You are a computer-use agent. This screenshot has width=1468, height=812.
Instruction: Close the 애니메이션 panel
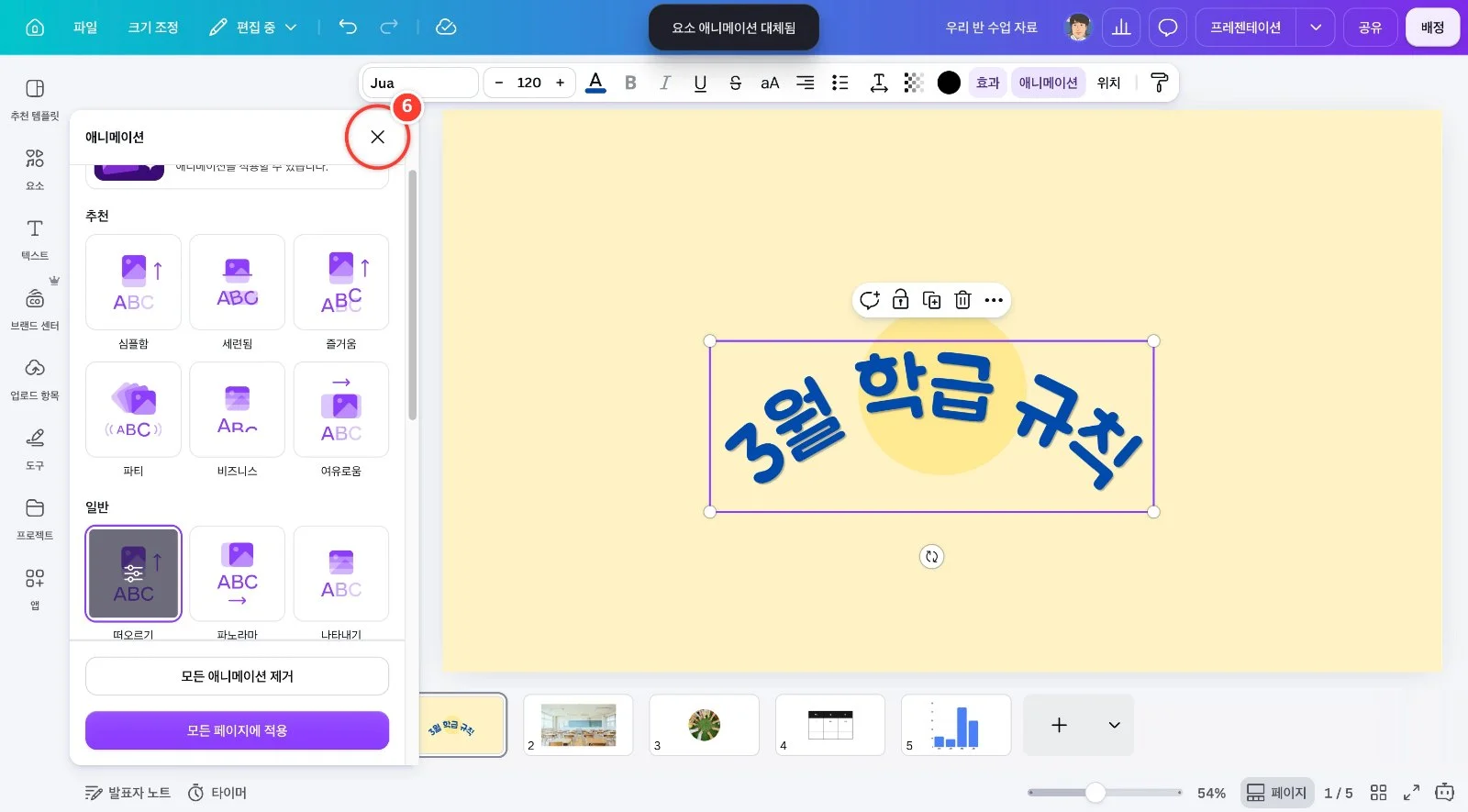[377, 137]
